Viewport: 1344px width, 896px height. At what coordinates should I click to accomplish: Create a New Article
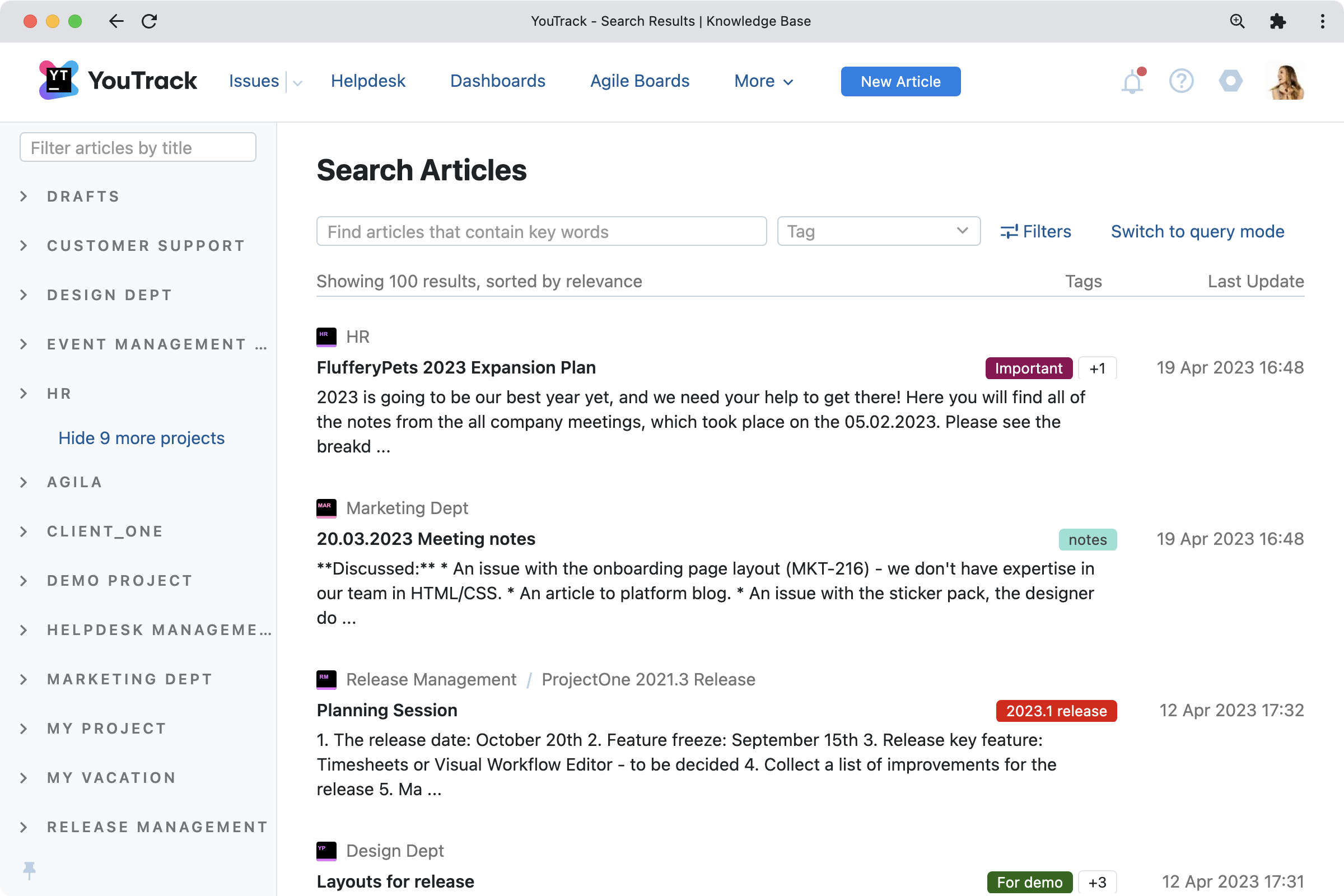click(x=900, y=81)
